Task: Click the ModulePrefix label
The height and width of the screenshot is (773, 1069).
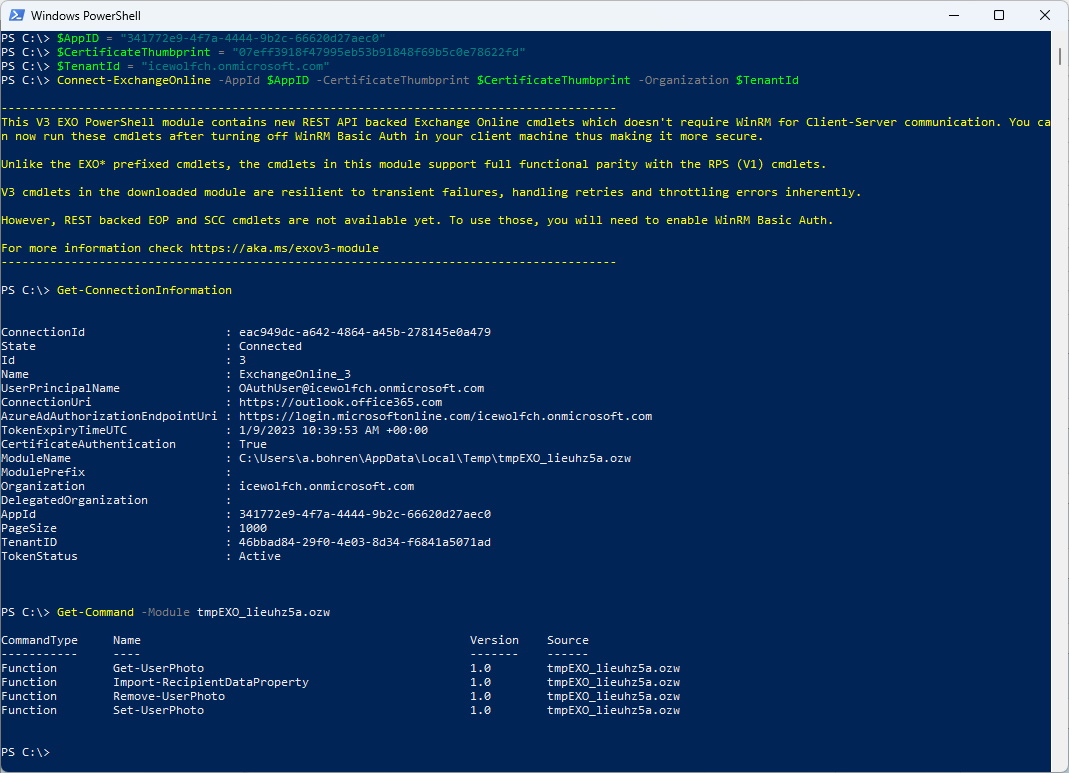Action: (43, 472)
